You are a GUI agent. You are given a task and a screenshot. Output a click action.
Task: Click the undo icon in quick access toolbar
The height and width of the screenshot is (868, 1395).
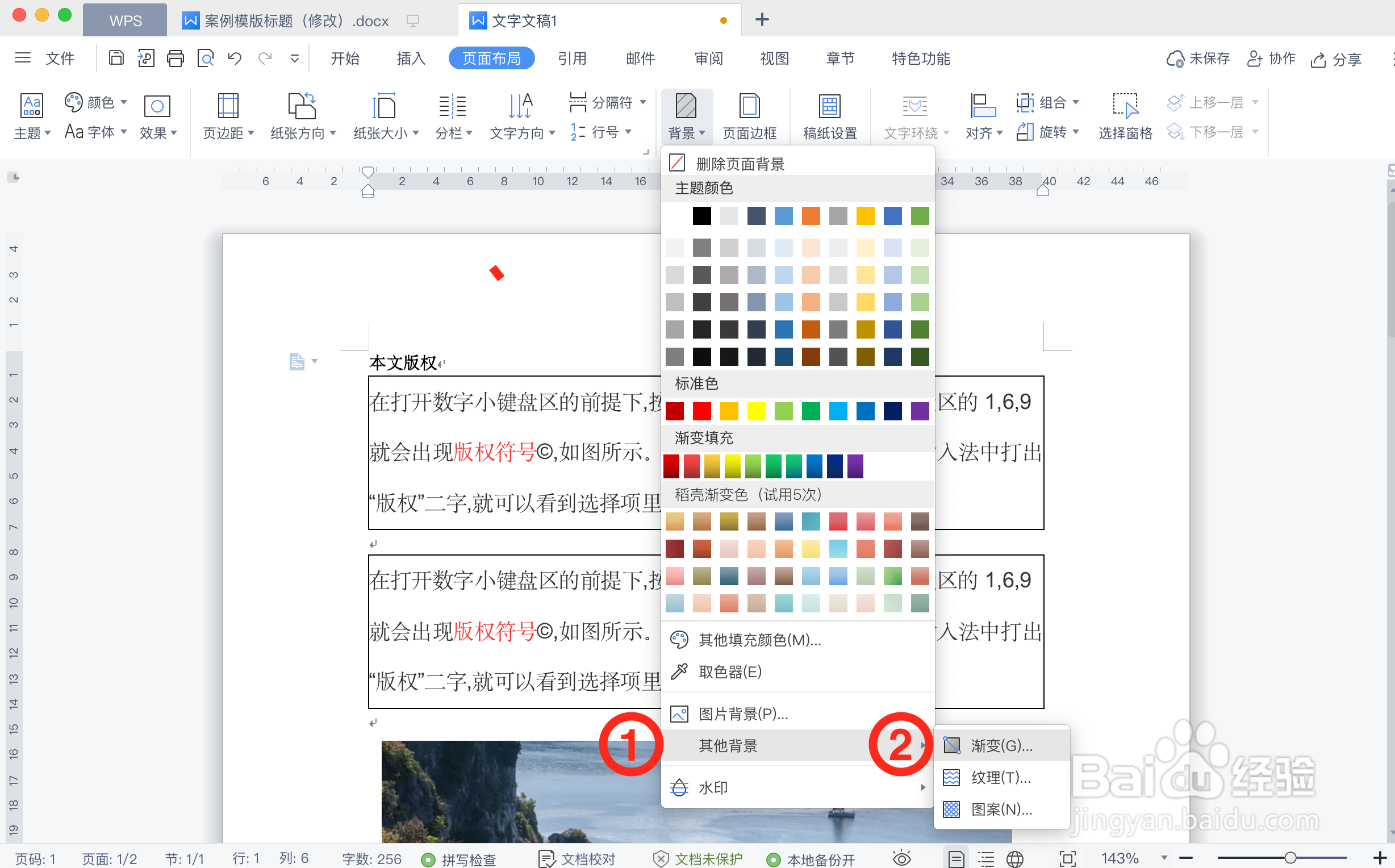coord(233,57)
